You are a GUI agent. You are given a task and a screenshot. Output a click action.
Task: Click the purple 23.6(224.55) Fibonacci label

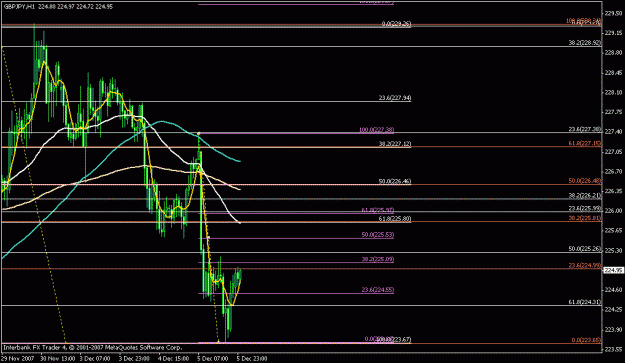(377, 290)
